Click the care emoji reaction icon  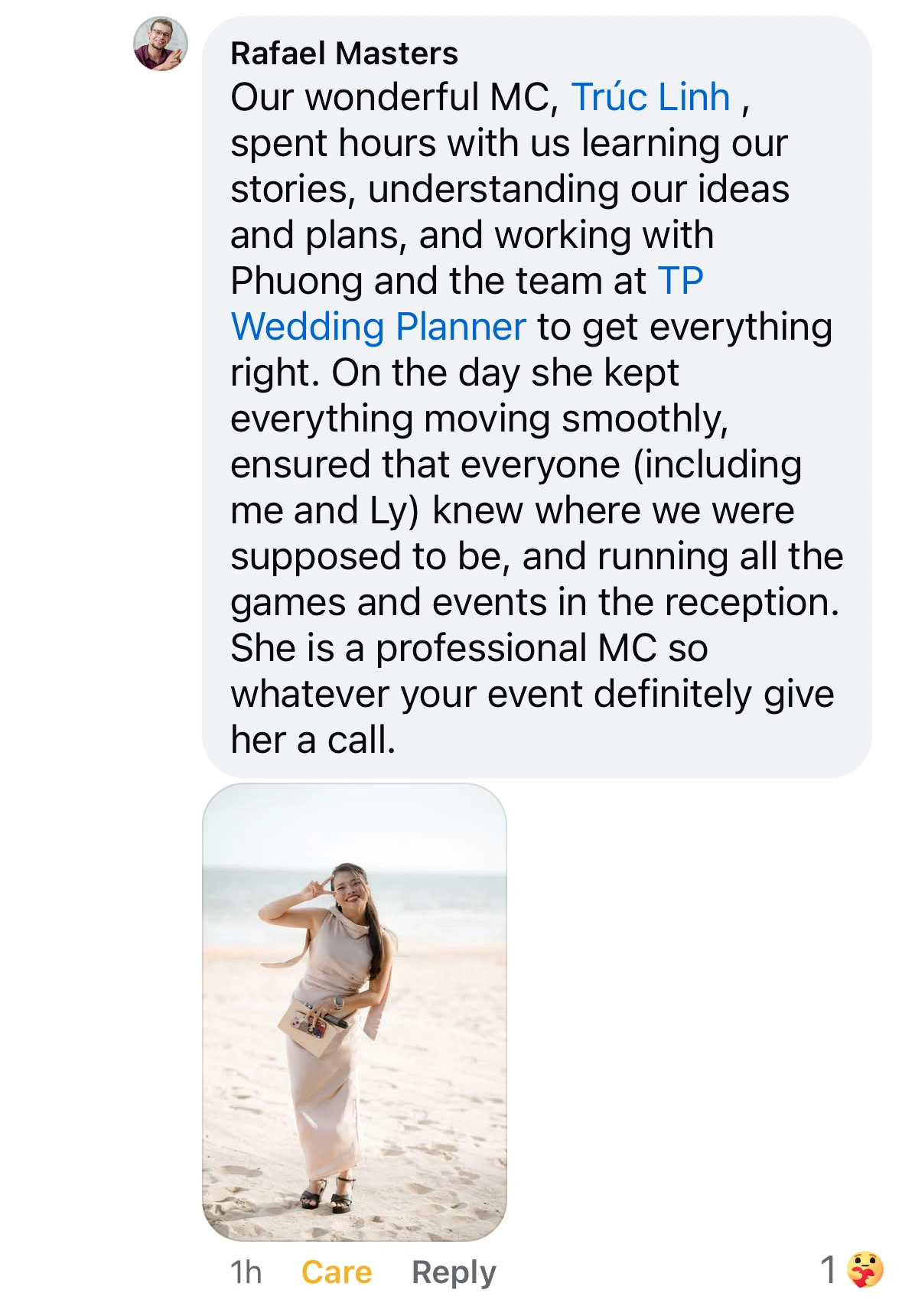865,1270
